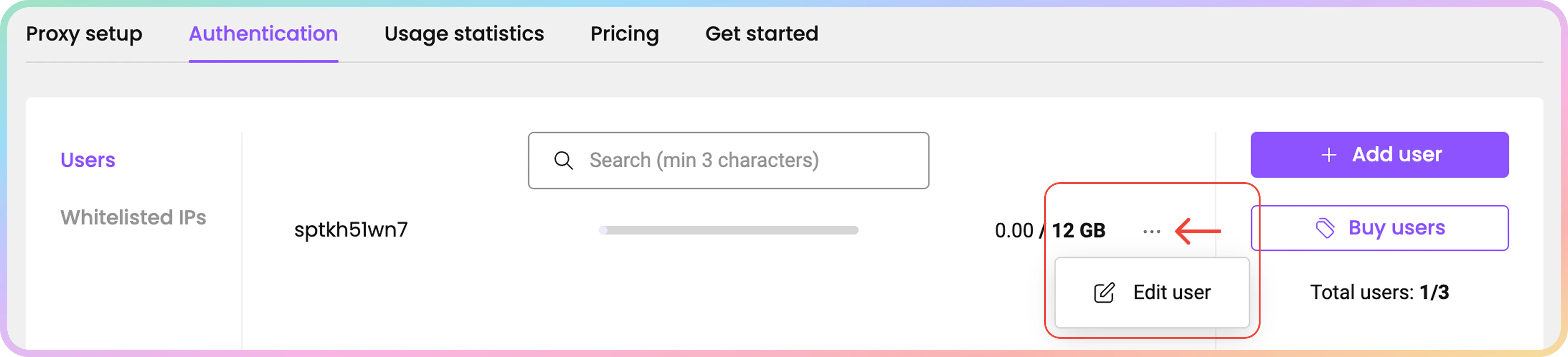This screenshot has width=1568, height=357.
Task: Go to the Usage statistics tab
Action: pyautogui.click(x=464, y=34)
